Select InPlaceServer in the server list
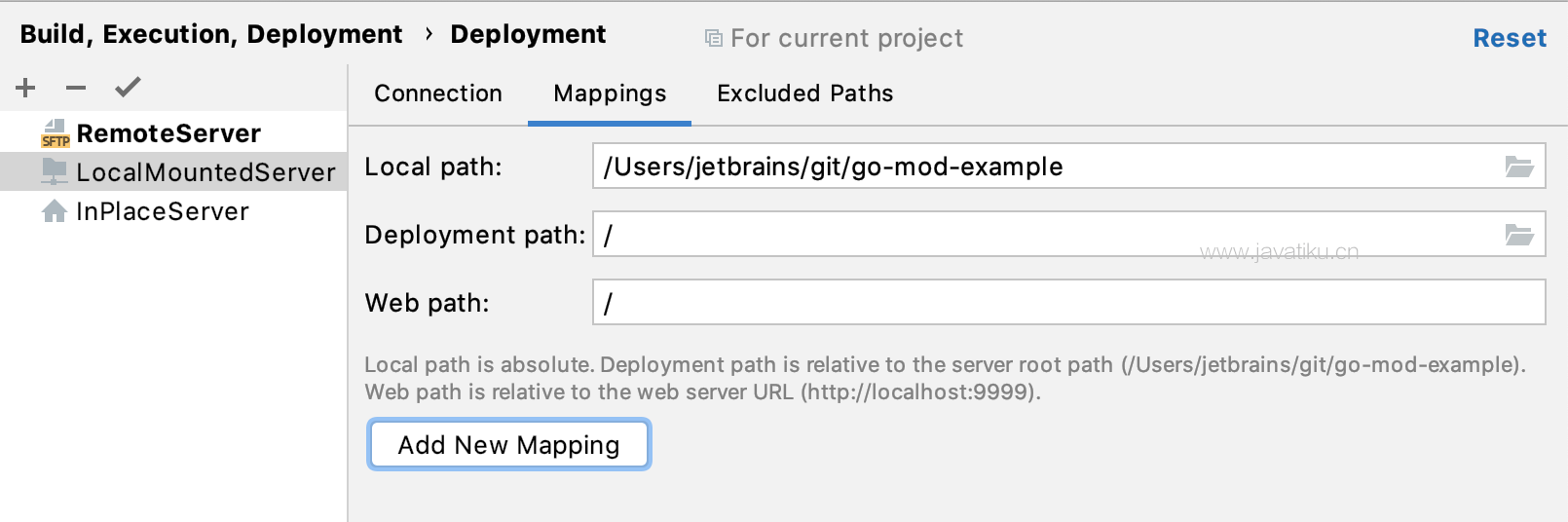This screenshot has width=1568, height=522. click(x=173, y=211)
